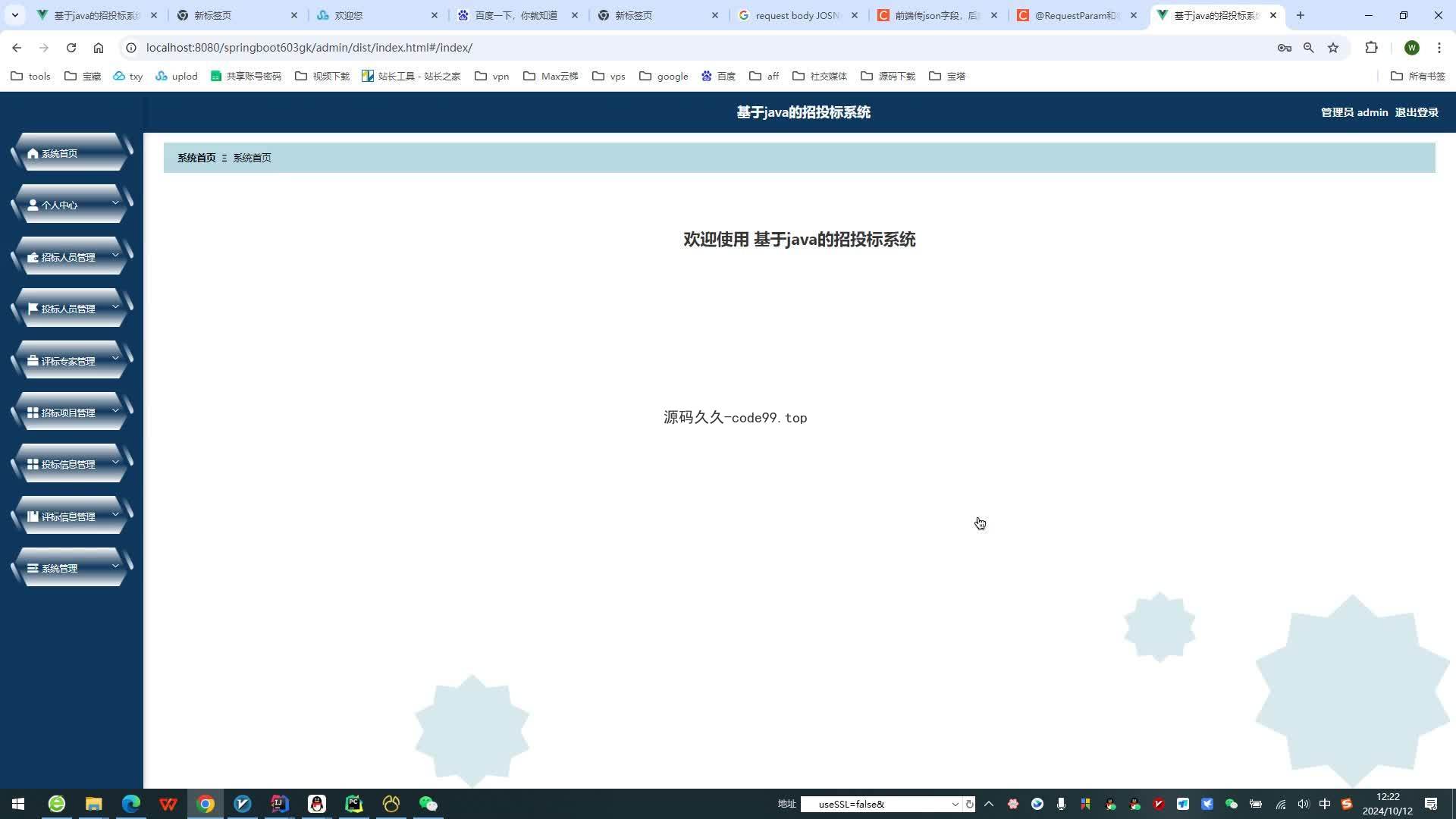Go to the browser home page

pos(99,48)
